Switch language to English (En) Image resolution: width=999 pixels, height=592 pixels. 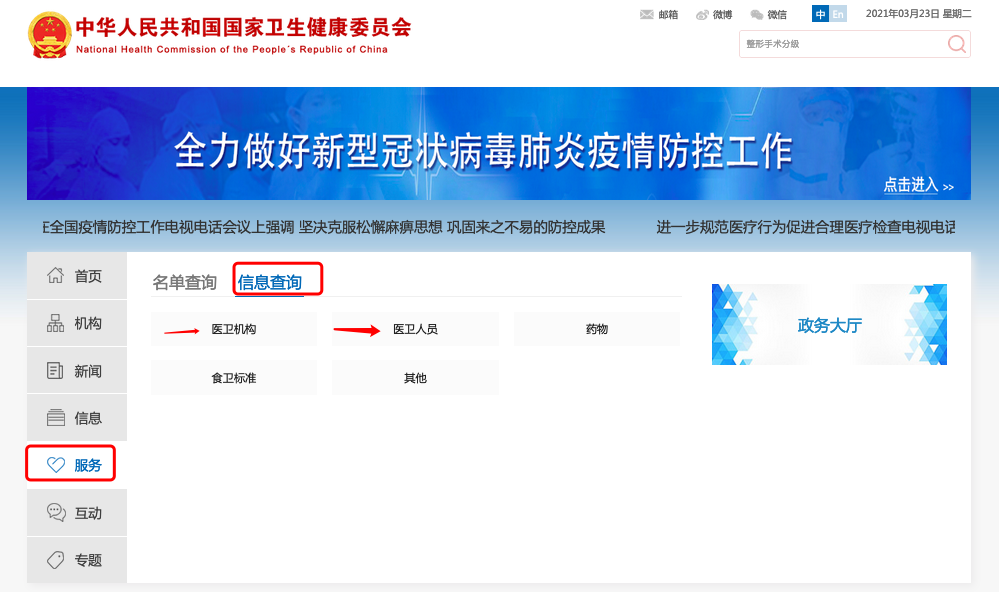[838, 14]
